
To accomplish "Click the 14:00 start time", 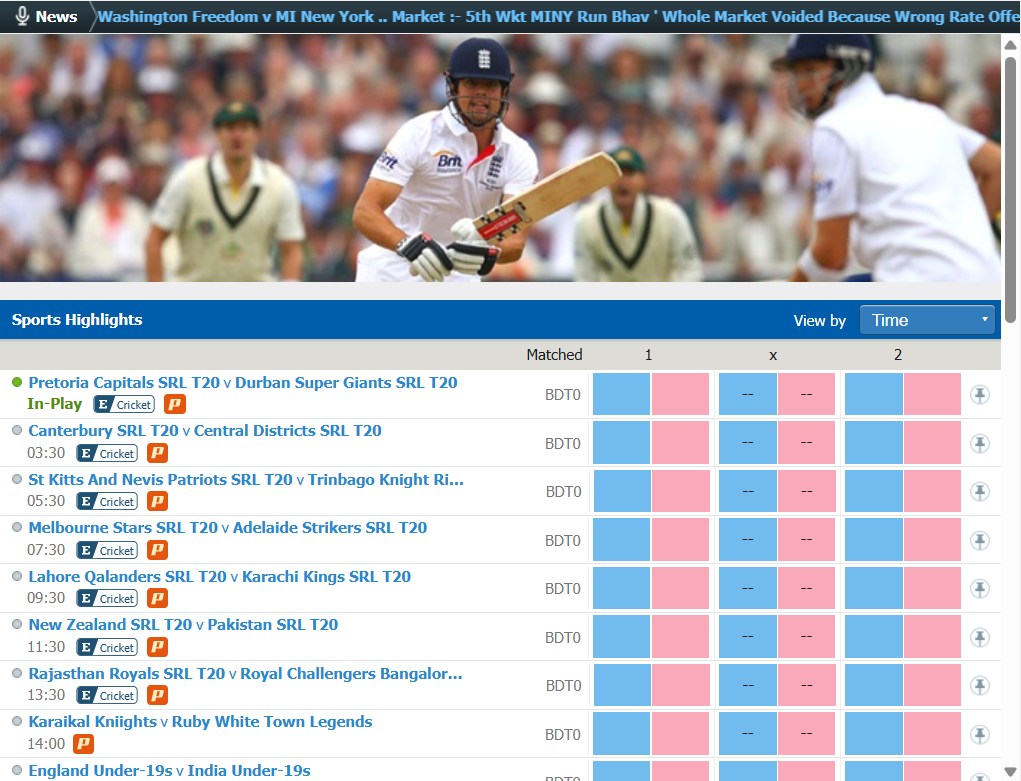I will (46, 744).
